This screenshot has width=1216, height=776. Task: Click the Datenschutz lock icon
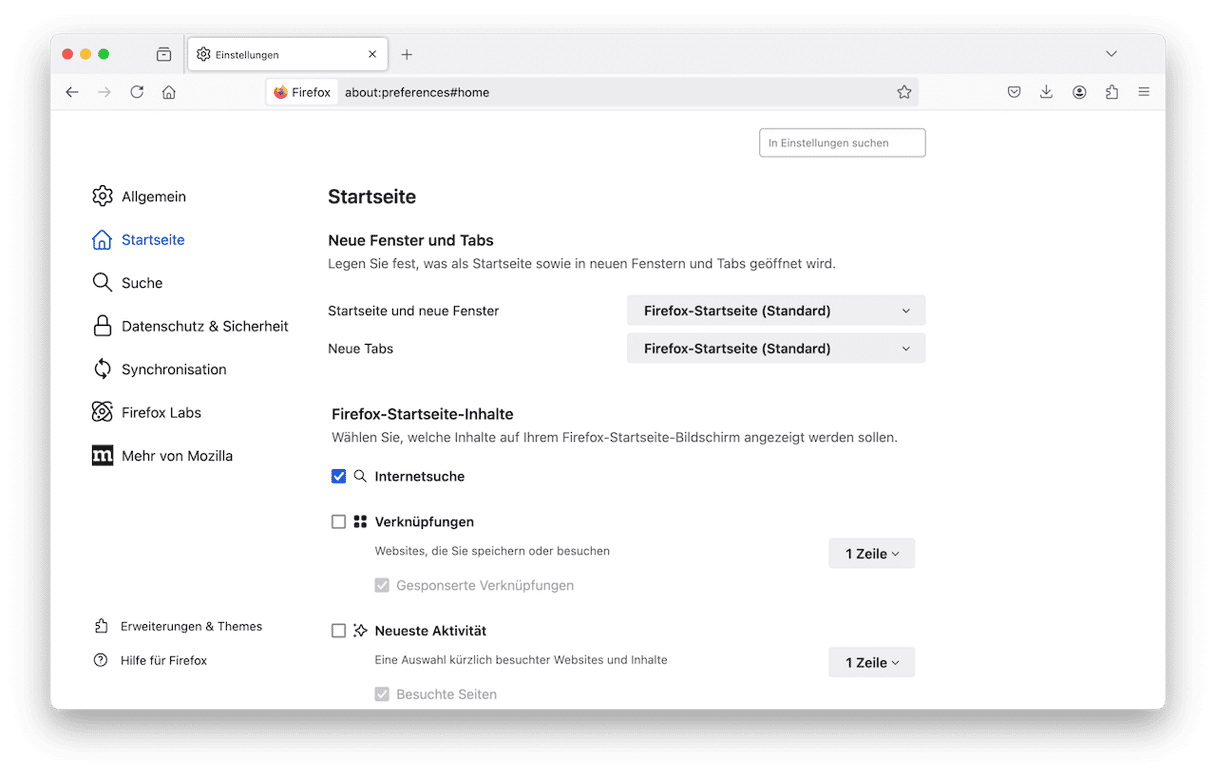tap(102, 326)
